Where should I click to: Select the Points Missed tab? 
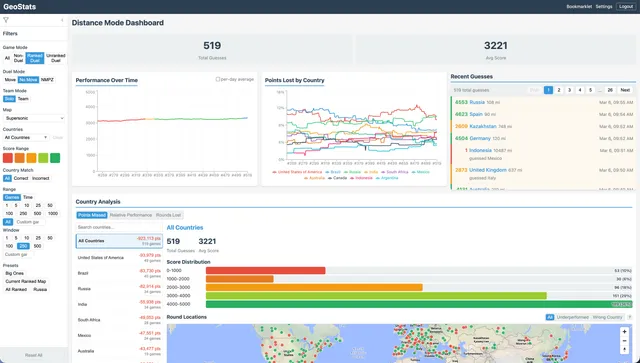[92, 215]
